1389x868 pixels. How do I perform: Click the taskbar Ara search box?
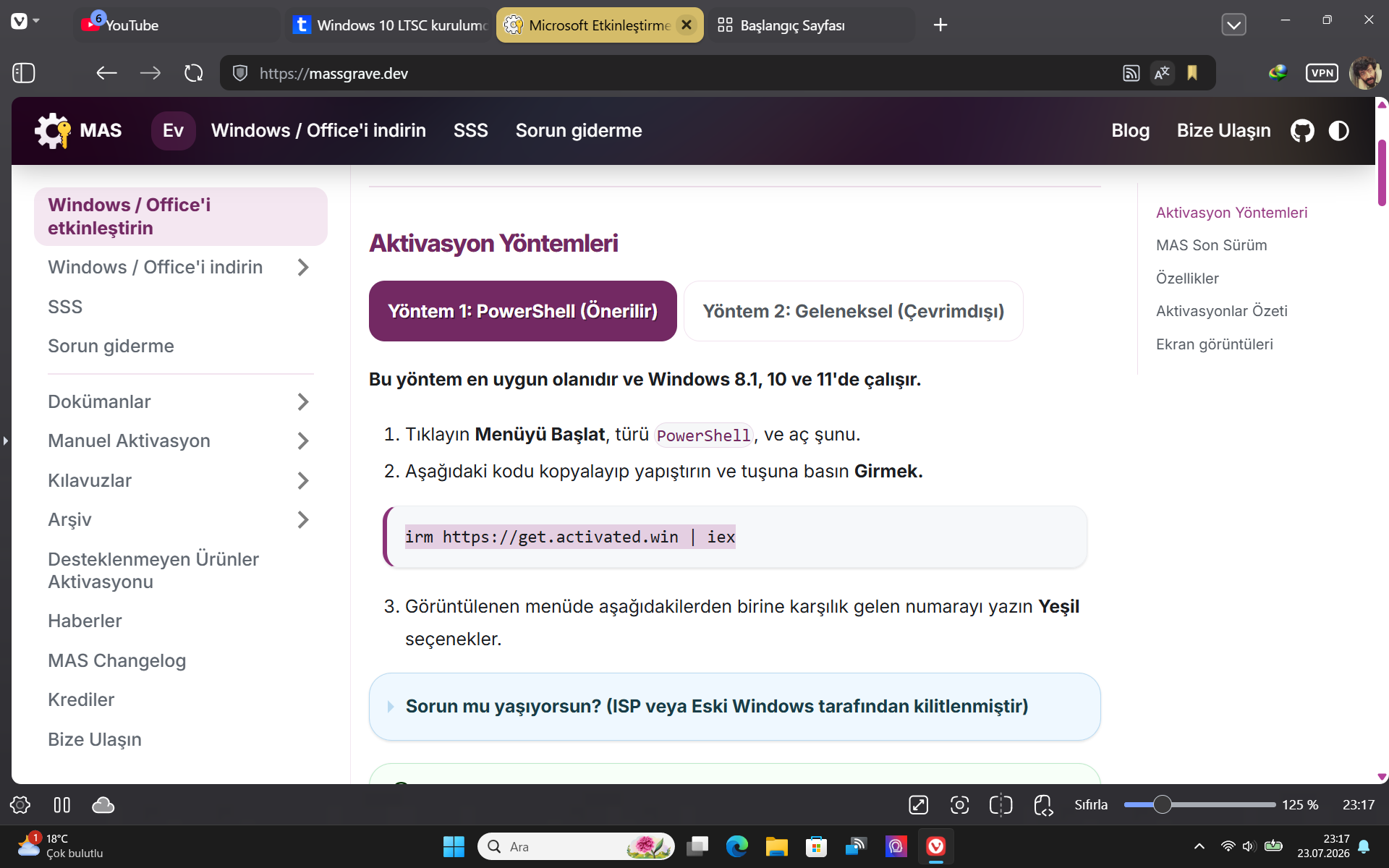point(576,846)
